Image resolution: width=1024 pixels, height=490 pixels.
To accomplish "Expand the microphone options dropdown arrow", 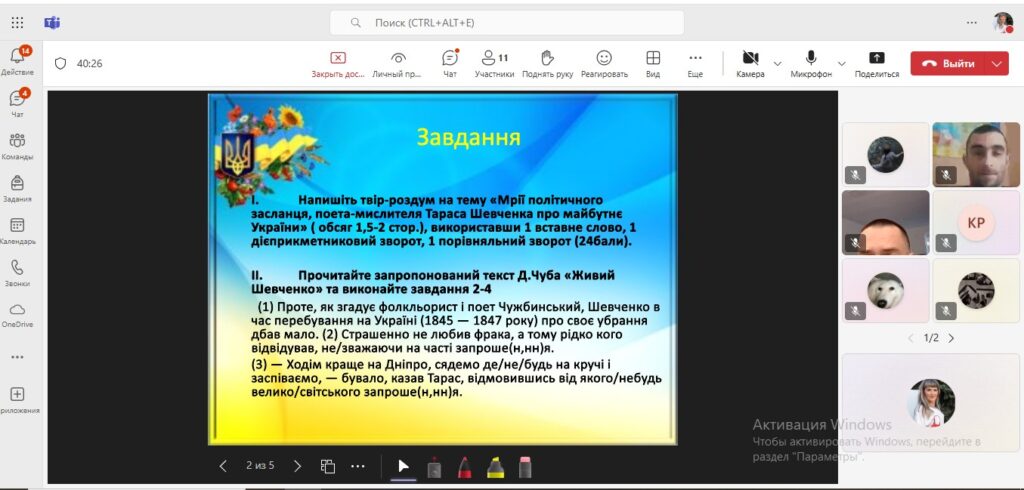I will pyautogui.click(x=841, y=63).
